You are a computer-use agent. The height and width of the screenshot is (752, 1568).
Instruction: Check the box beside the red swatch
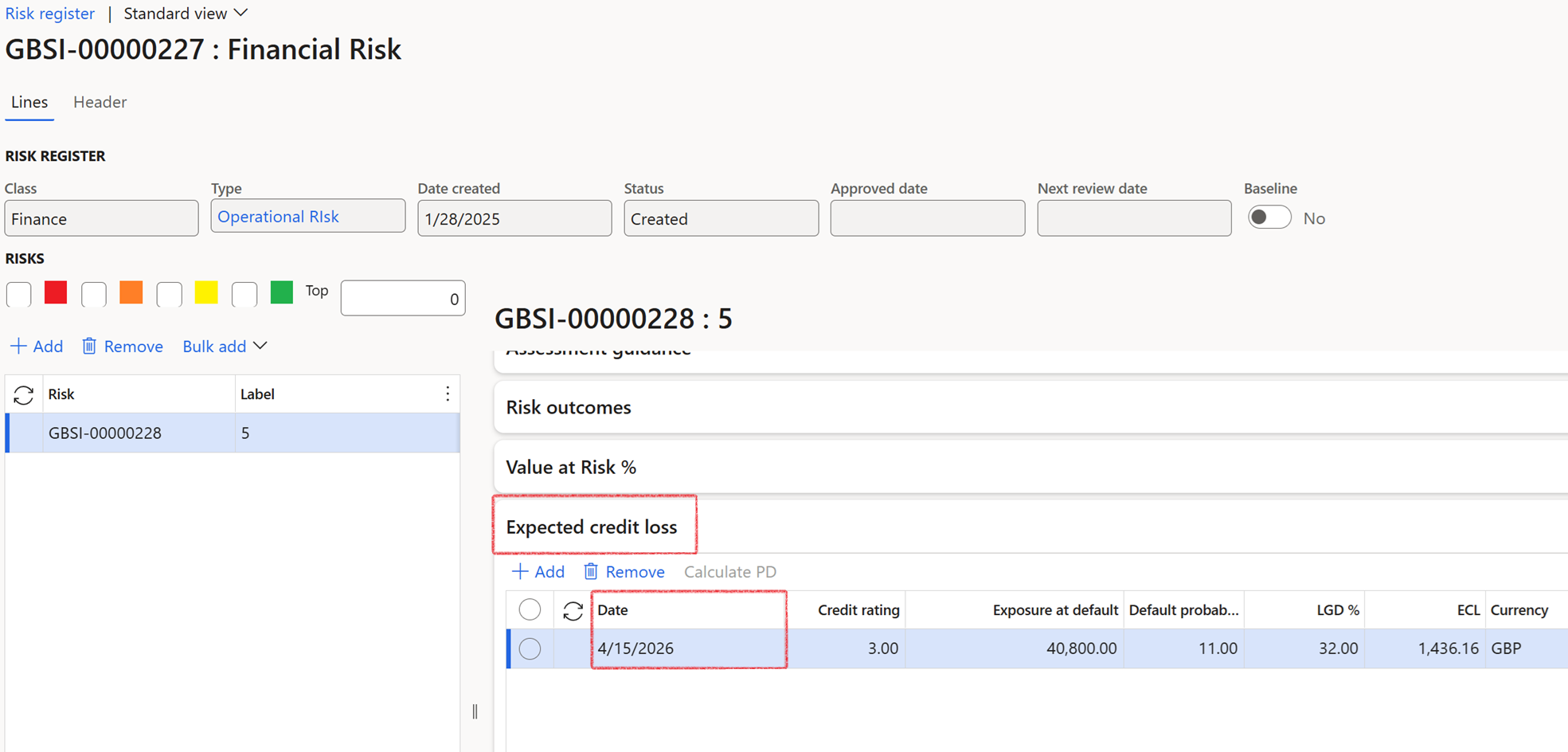tap(19, 294)
